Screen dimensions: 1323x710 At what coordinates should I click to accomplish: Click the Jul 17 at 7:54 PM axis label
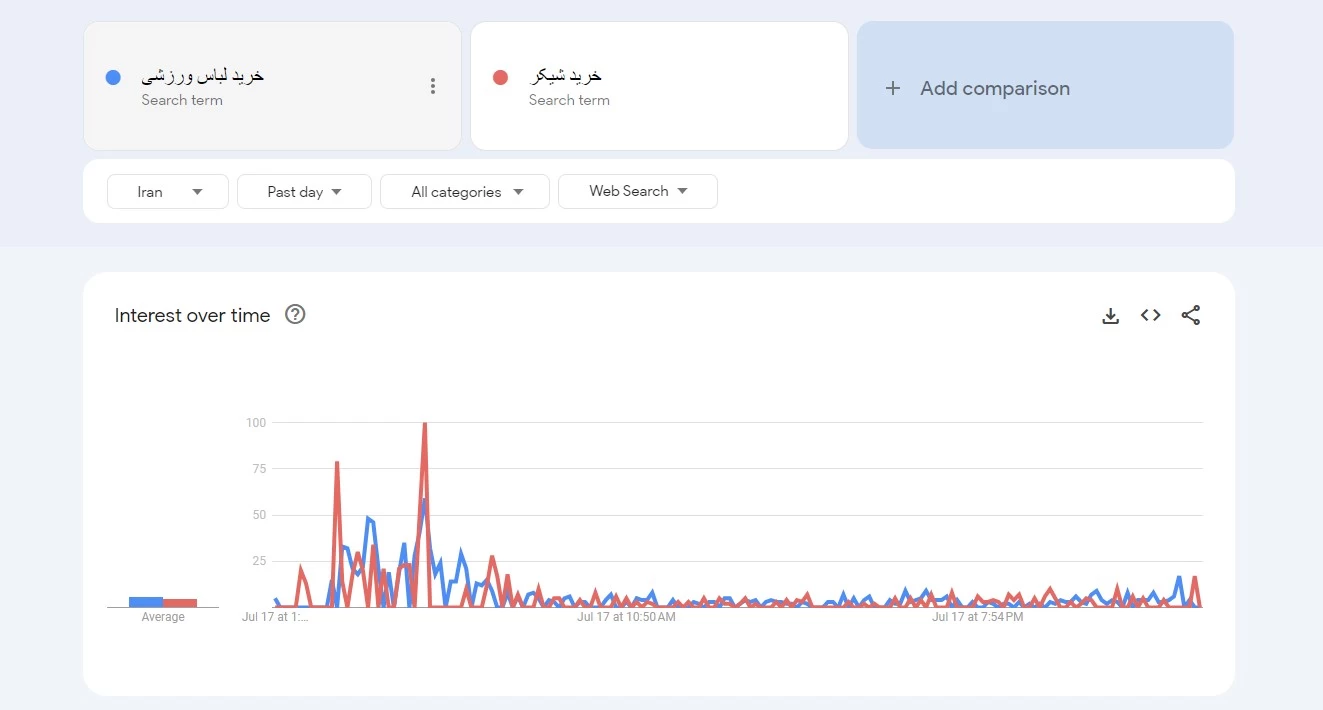point(977,617)
